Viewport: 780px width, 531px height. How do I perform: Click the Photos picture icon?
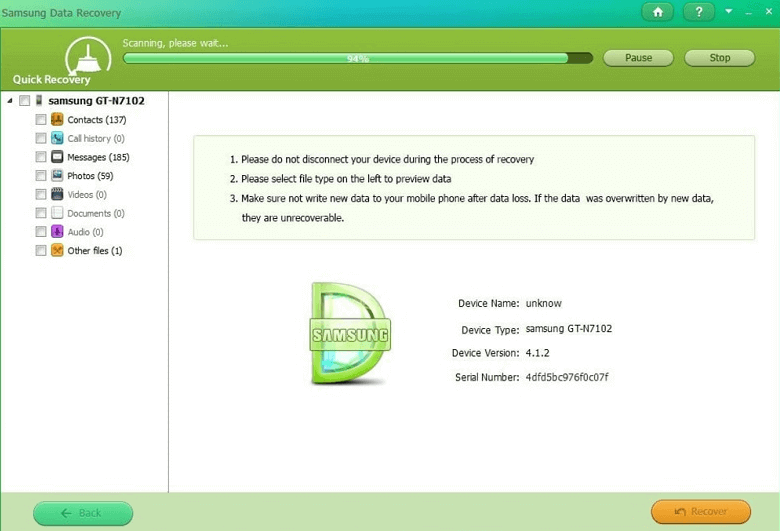[57, 175]
